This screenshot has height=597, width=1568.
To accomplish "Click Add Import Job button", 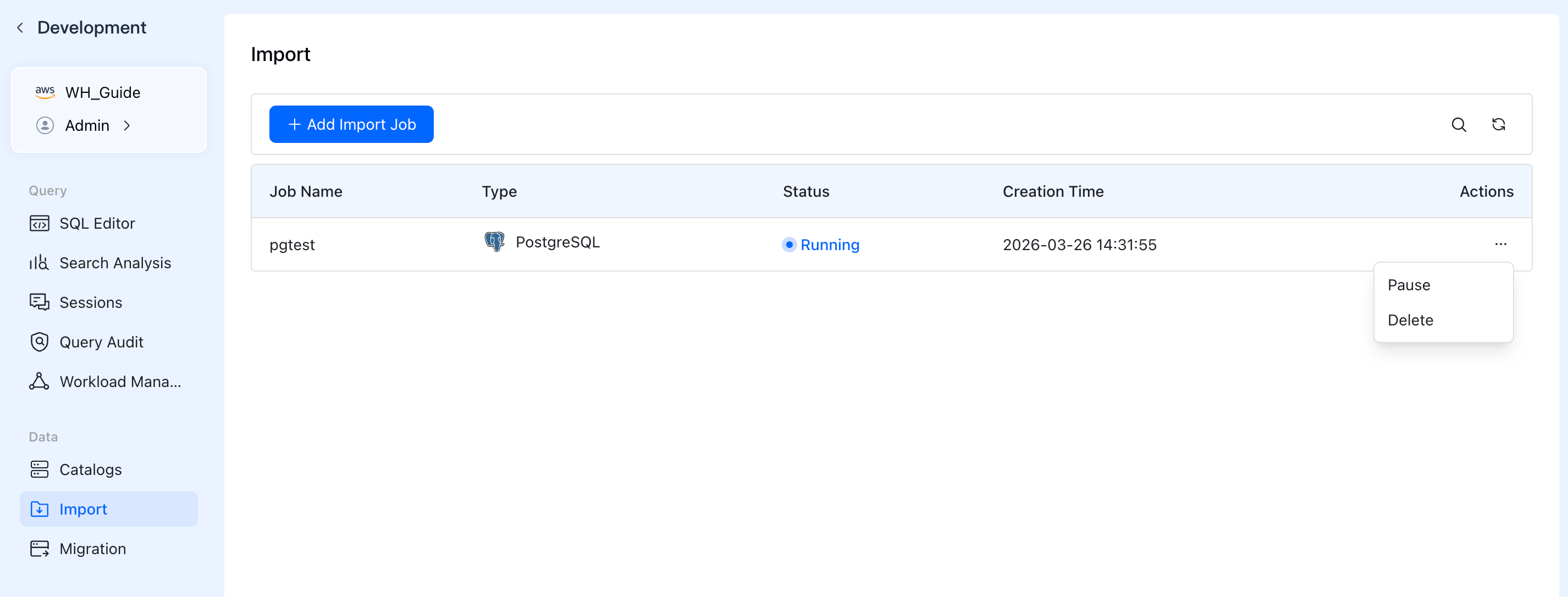I will [351, 124].
